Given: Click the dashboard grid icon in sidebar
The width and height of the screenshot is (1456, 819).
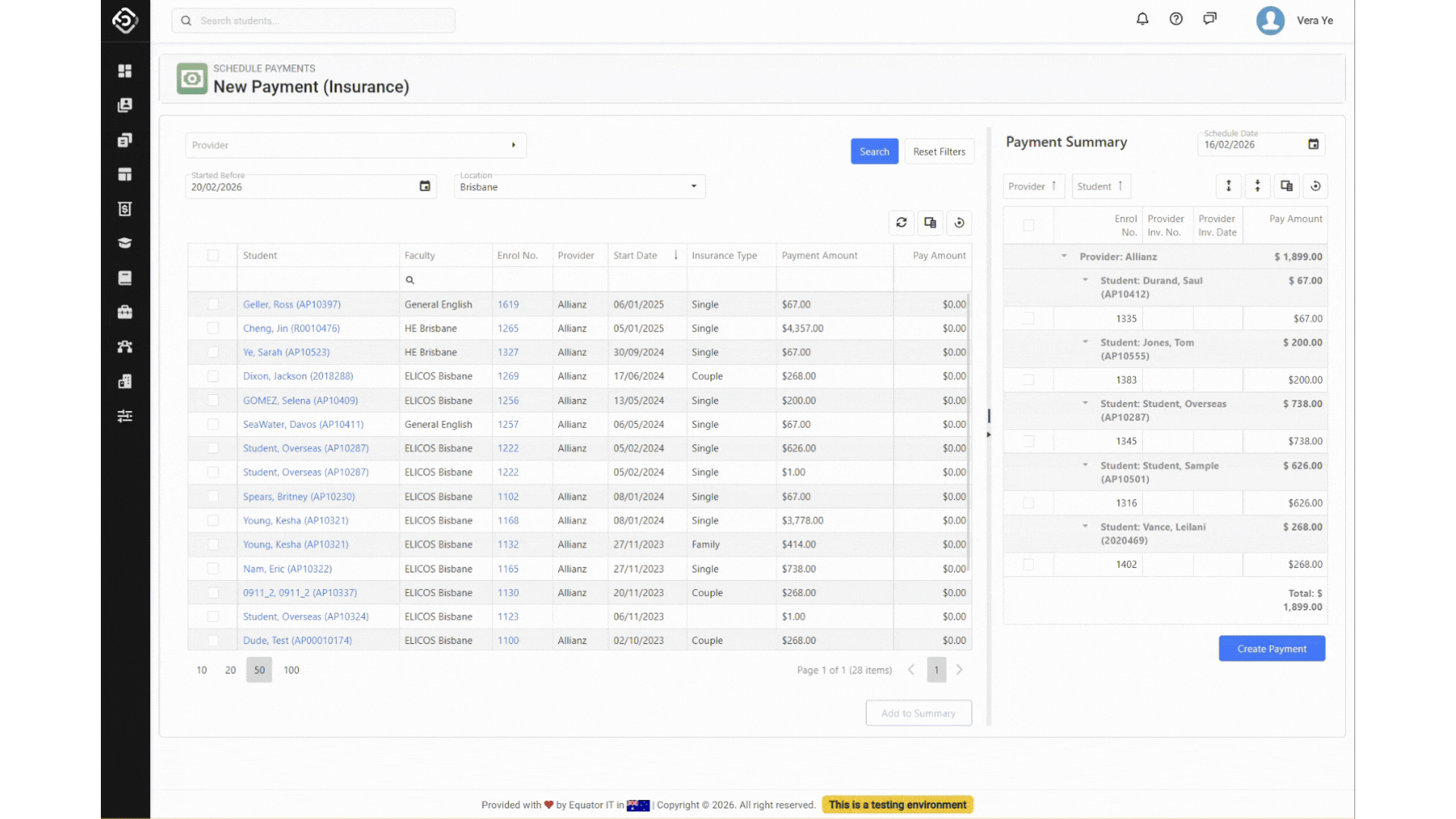Looking at the screenshot, I should 125,71.
